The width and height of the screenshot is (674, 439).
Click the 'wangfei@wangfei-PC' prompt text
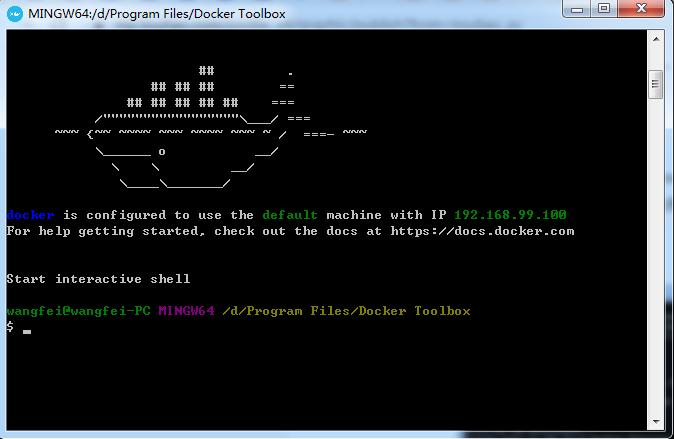[x=78, y=311]
